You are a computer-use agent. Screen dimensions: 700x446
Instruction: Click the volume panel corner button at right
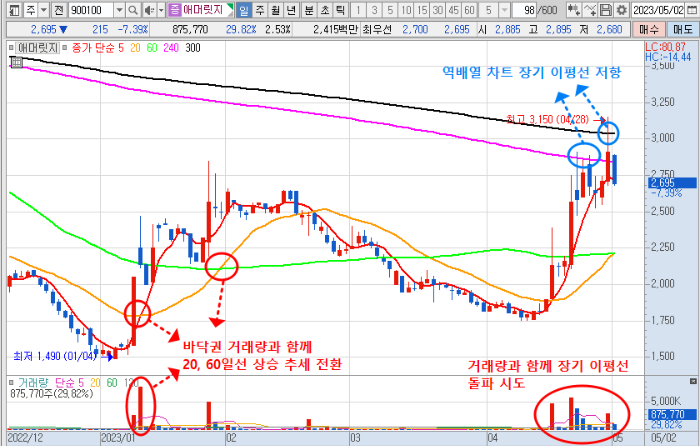(x=693, y=381)
